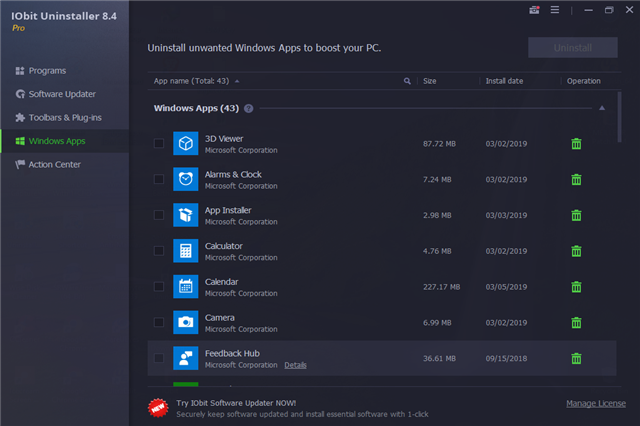Collapse the Windows Apps group arrow

tap(602, 108)
